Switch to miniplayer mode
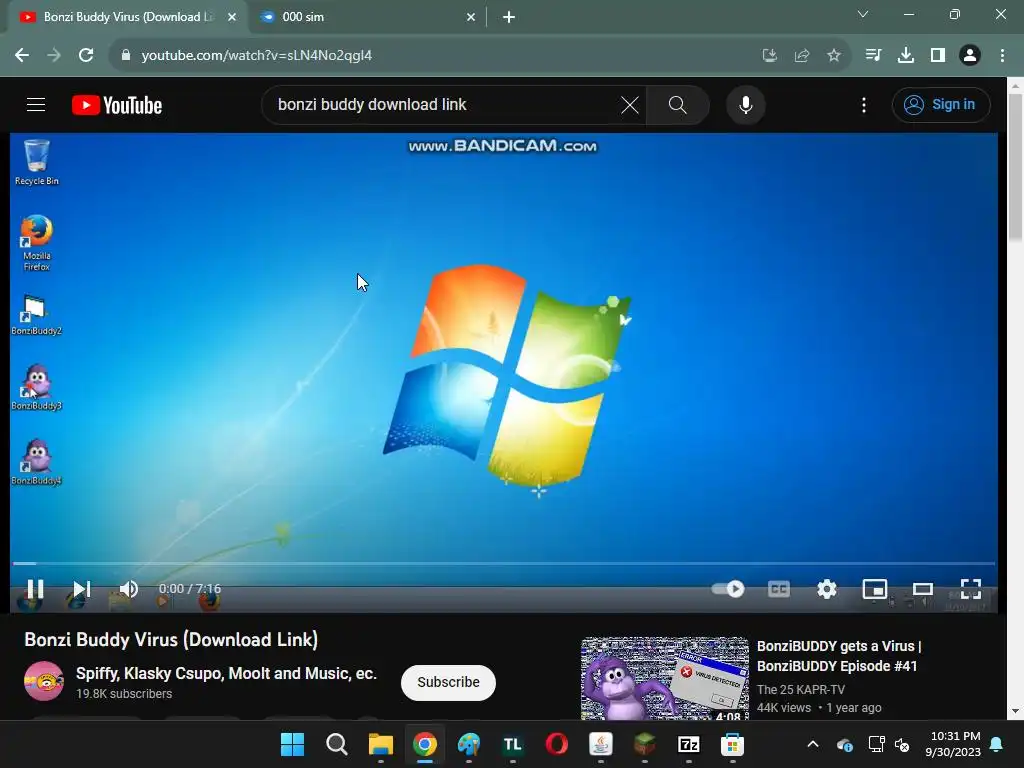Viewport: 1024px width, 768px height. [x=874, y=589]
